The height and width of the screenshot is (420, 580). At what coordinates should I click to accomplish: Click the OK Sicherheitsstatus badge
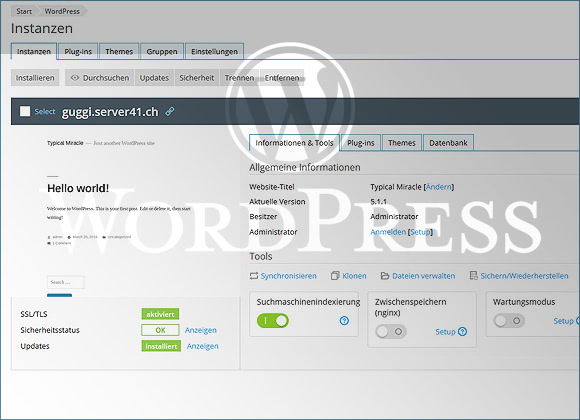point(160,330)
